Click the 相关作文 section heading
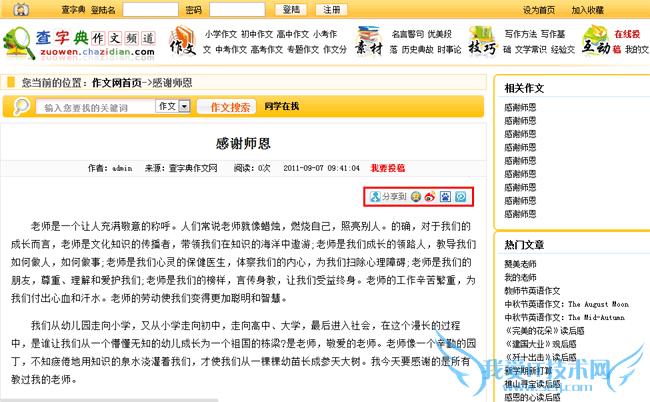The image size is (650, 402). (x=524, y=88)
